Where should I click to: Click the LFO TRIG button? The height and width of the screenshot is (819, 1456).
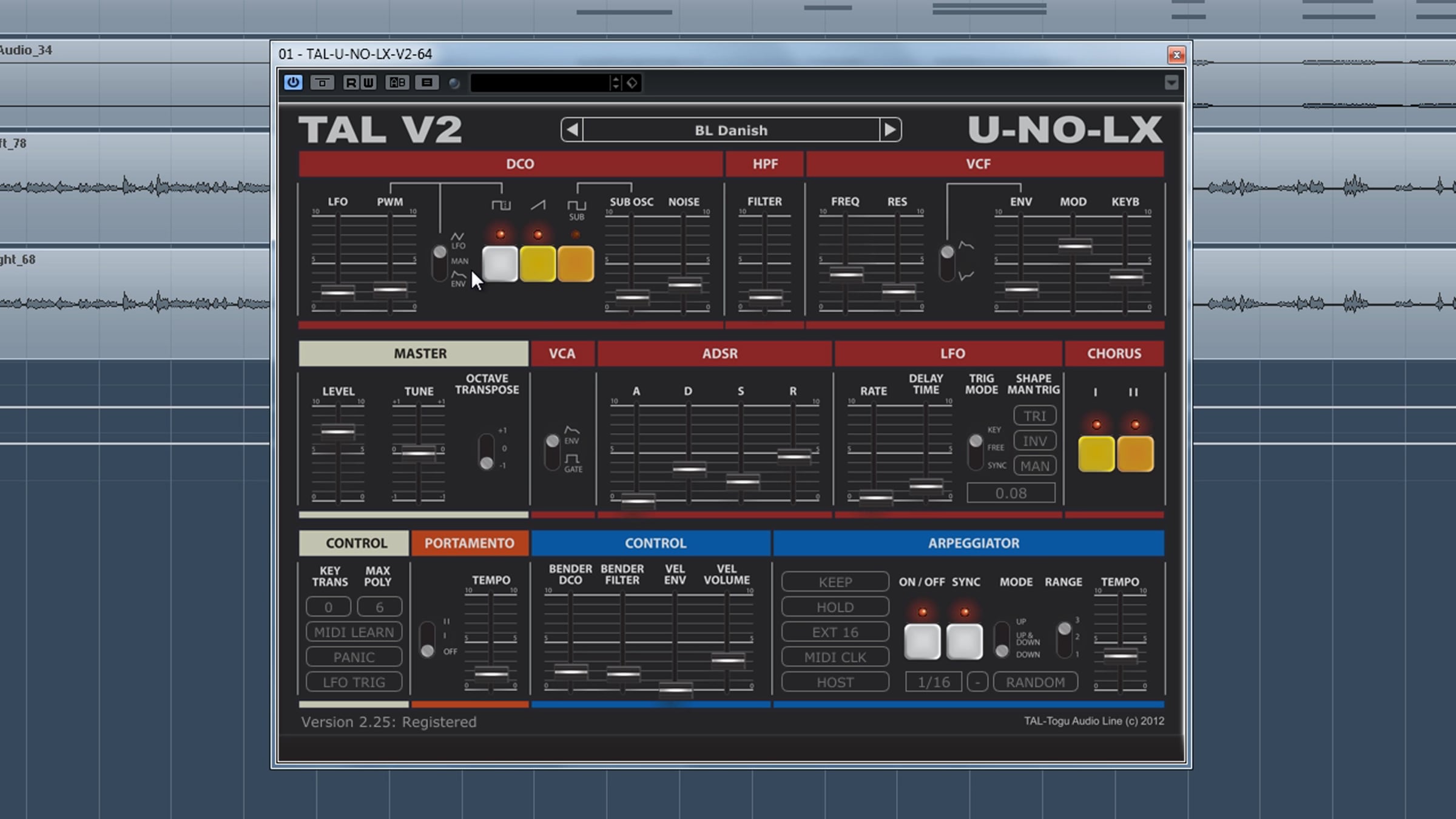coord(354,682)
